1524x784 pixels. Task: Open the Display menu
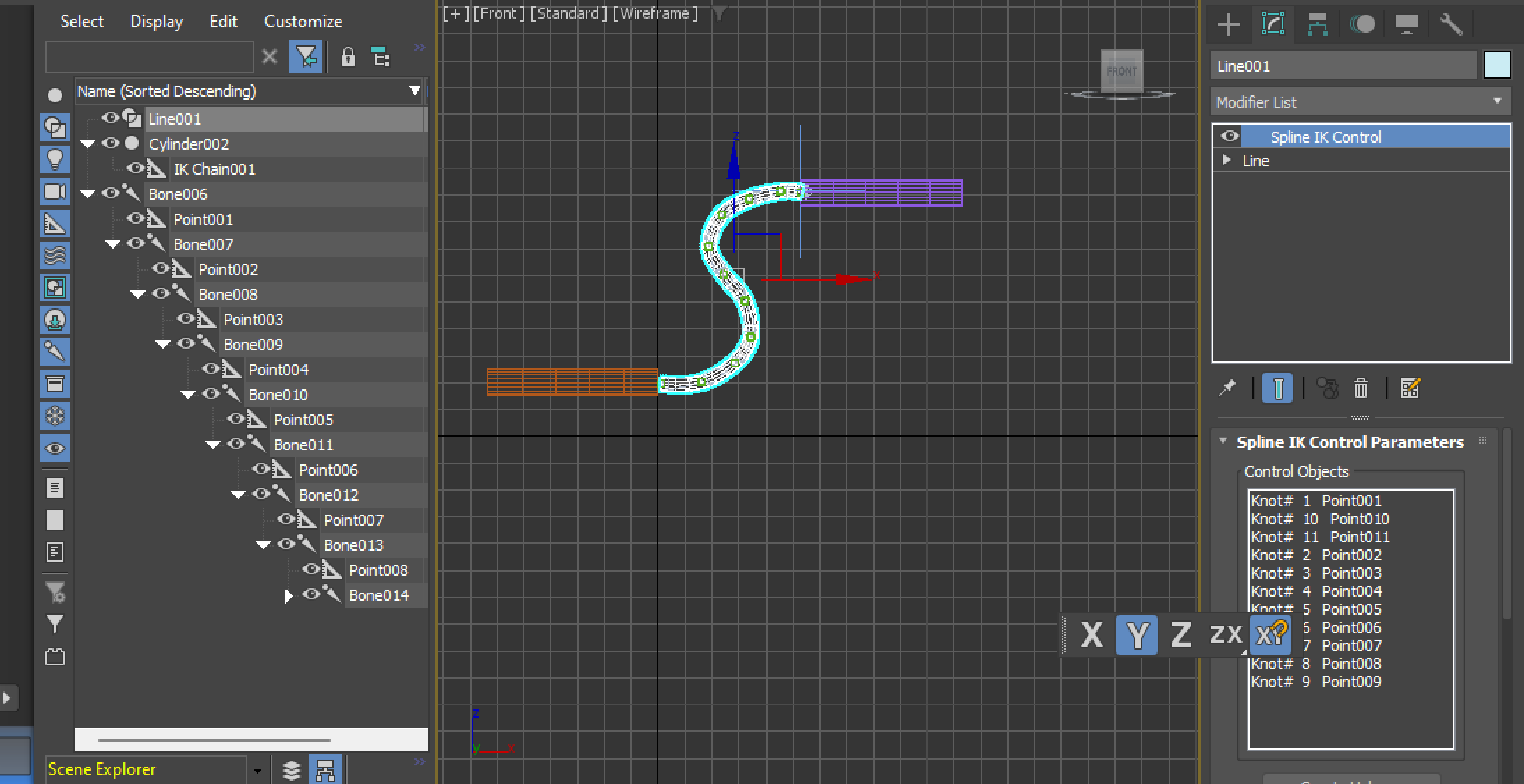click(x=156, y=22)
